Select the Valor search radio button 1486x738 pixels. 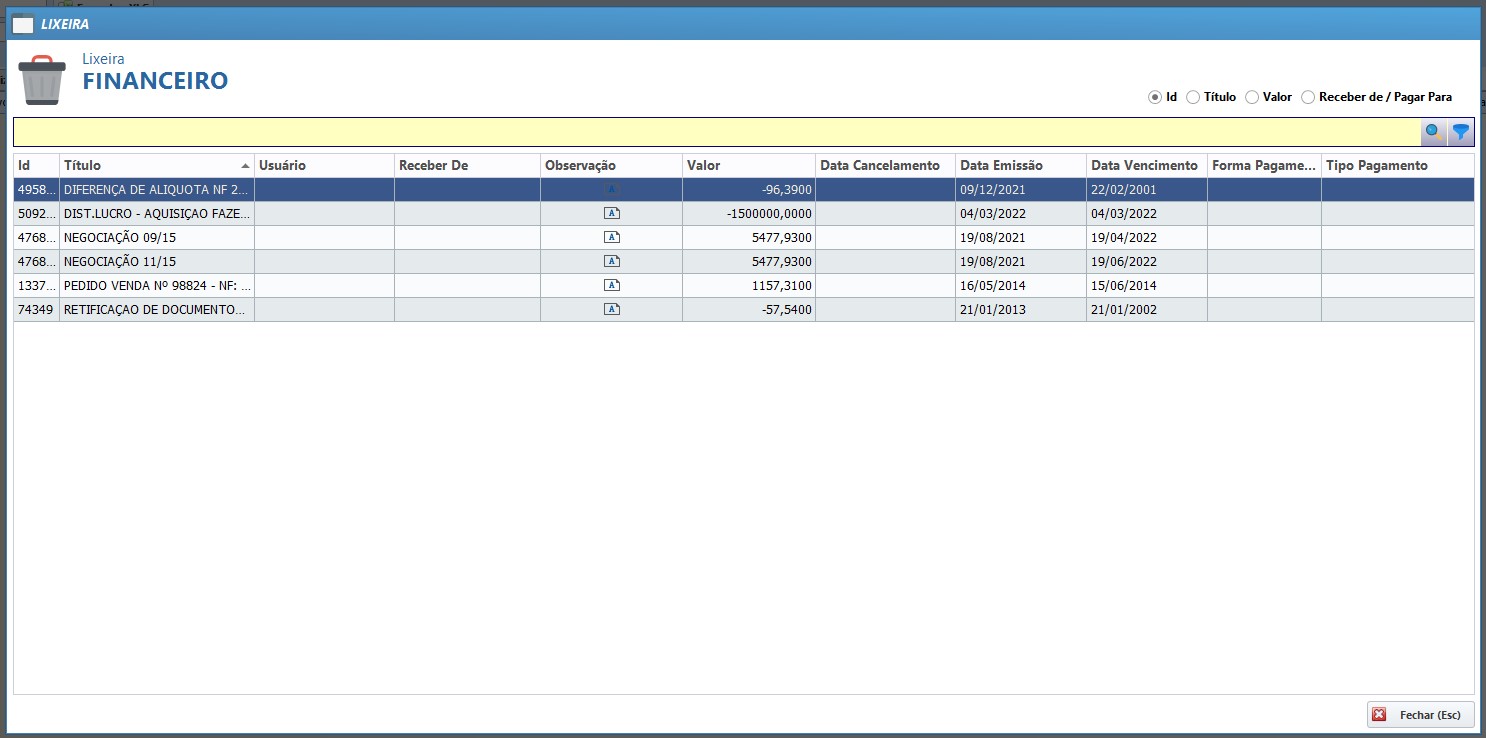pyautogui.click(x=1252, y=97)
